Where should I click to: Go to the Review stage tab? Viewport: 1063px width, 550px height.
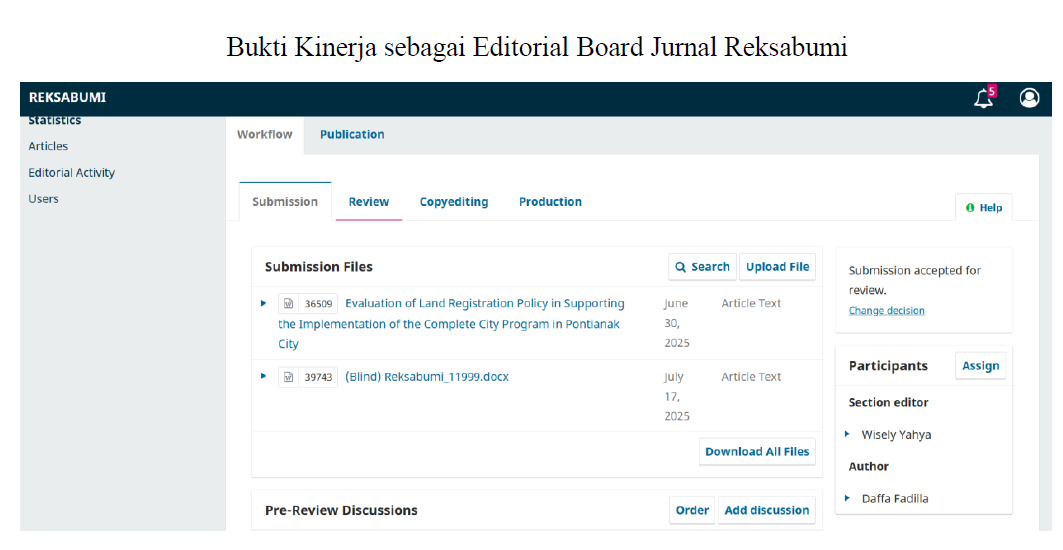click(368, 202)
